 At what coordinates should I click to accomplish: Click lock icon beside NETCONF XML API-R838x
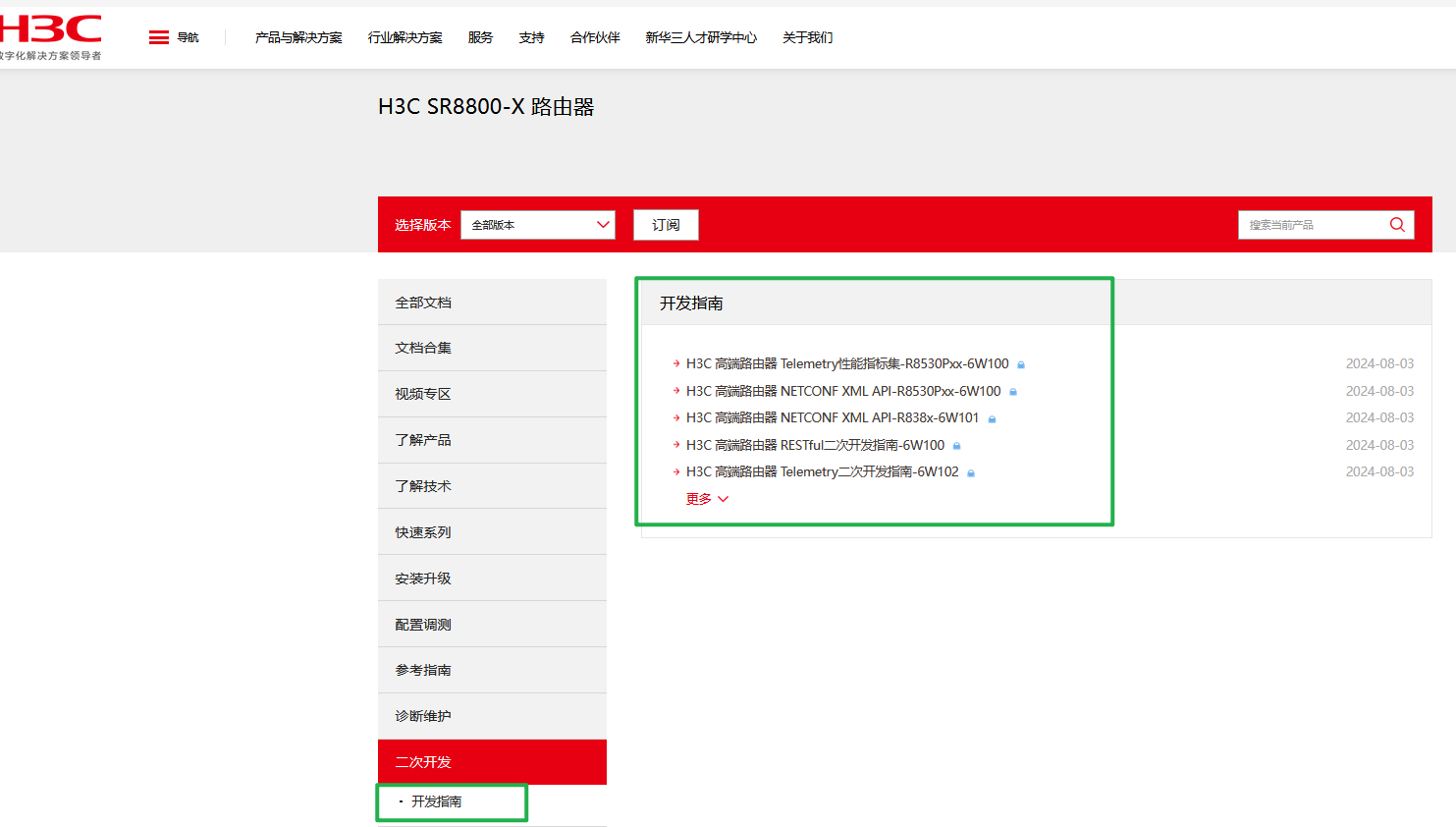click(x=992, y=419)
